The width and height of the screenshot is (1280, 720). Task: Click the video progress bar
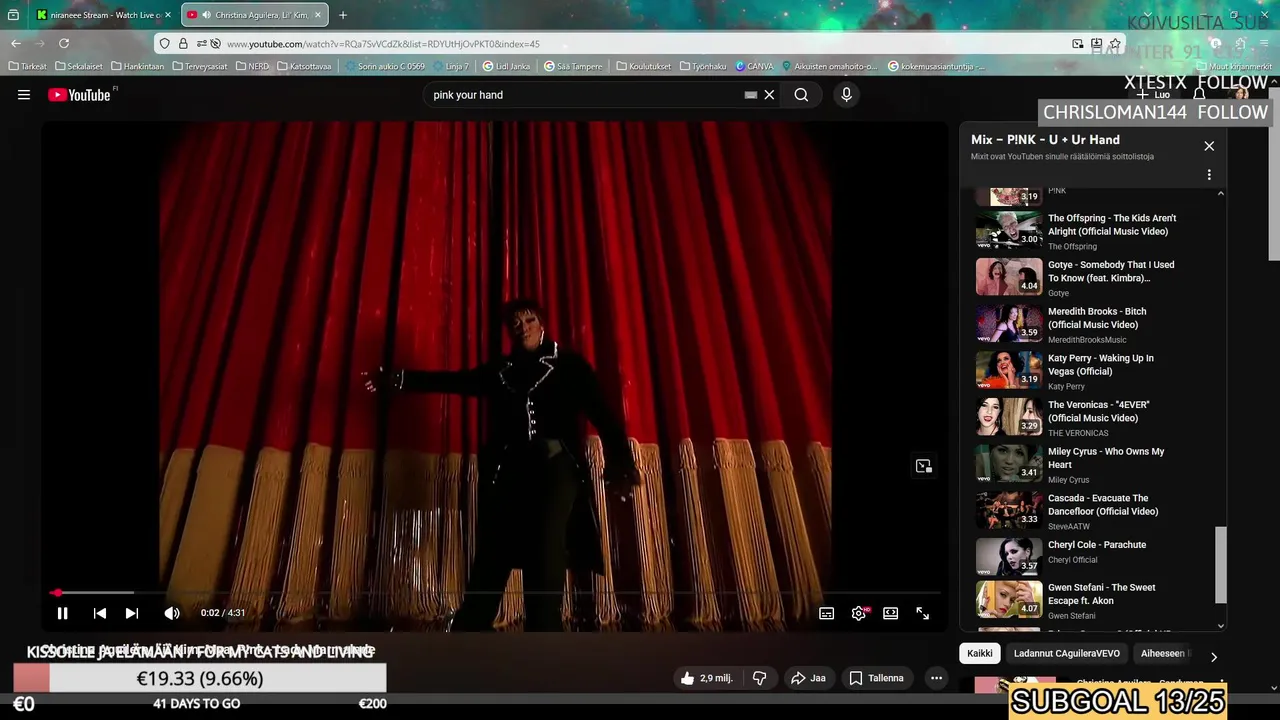[x=494, y=593]
